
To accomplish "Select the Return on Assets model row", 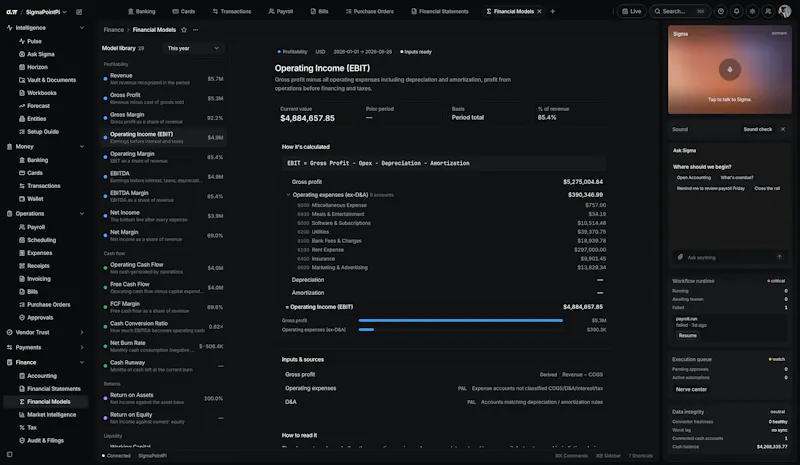I will tap(163, 398).
